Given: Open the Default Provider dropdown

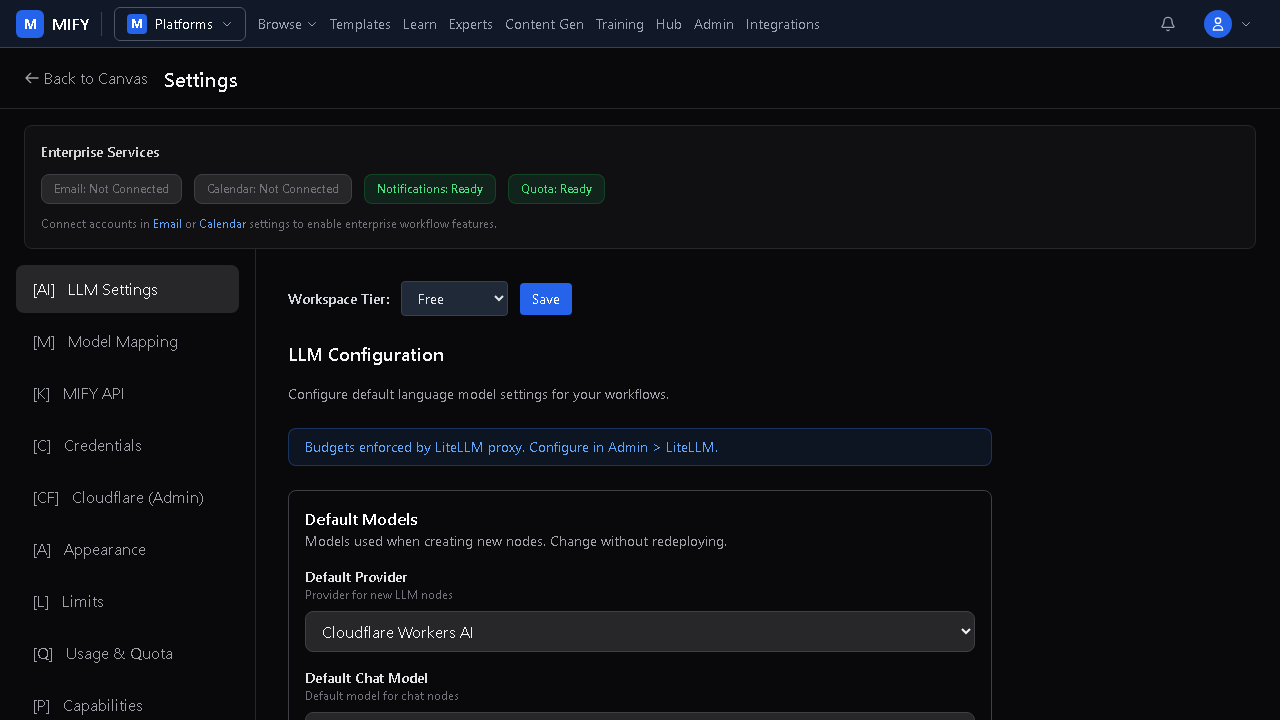Looking at the screenshot, I should [640, 632].
